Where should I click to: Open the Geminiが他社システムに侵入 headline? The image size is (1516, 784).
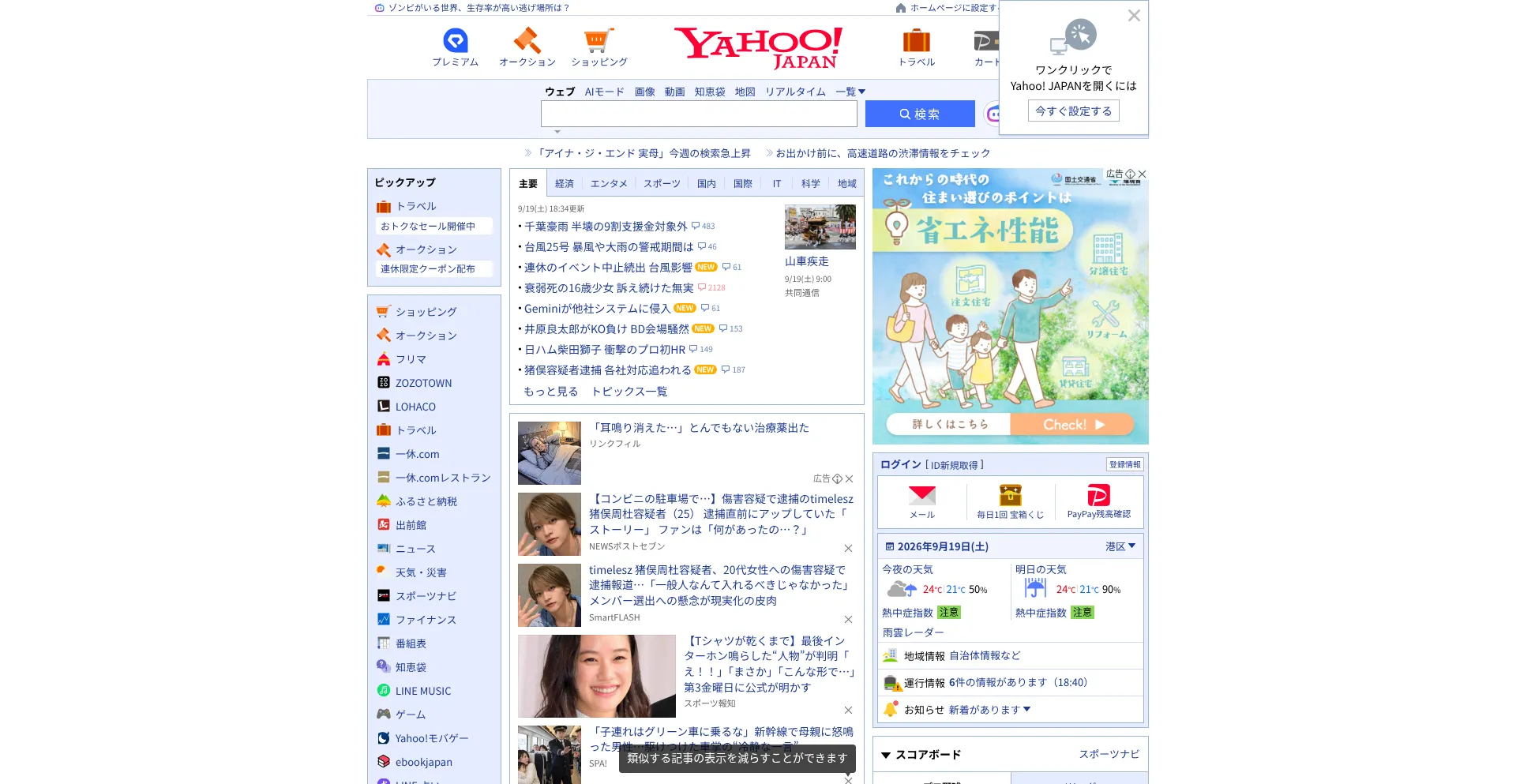point(597,308)
